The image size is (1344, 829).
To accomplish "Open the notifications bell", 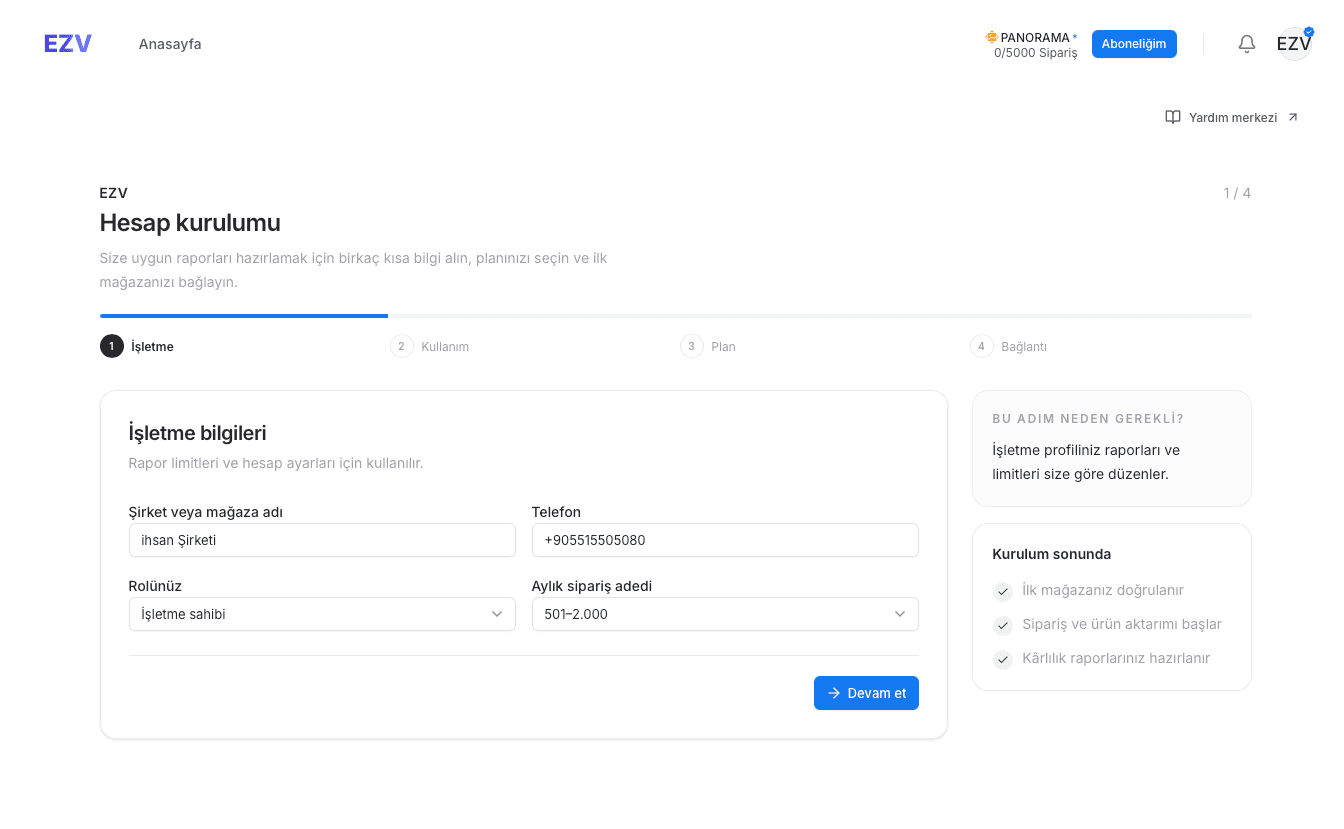I will [x=1247, y=44].
